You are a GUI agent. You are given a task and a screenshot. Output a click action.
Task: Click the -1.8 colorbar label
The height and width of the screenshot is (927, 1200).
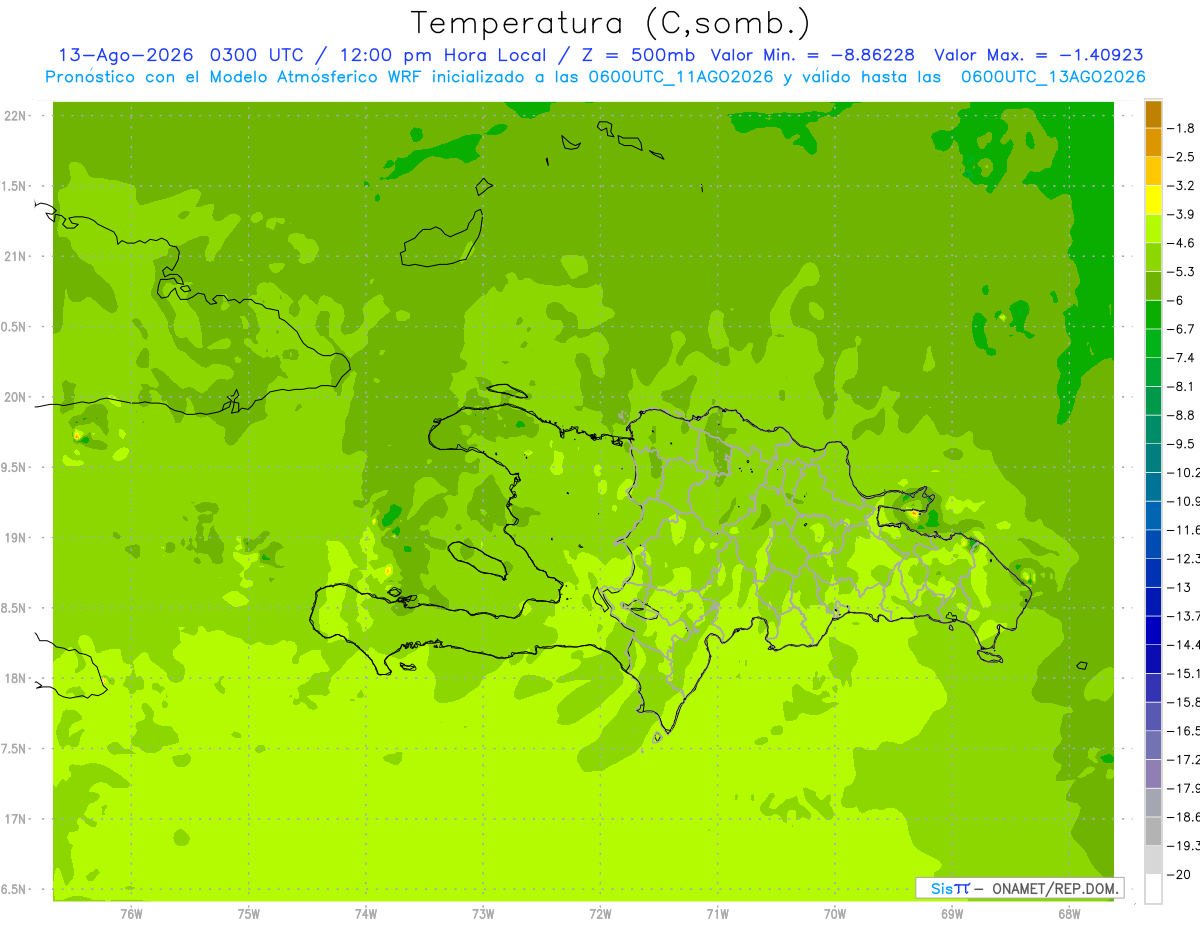1180,128
